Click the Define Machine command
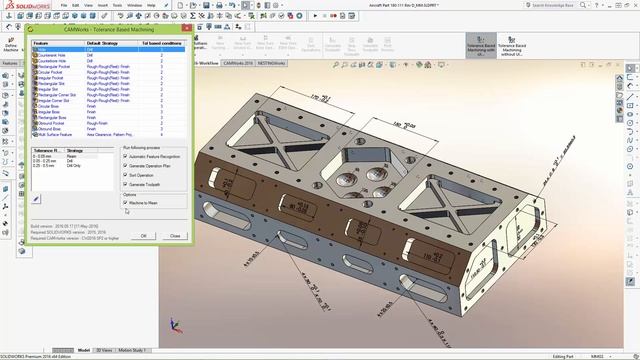 tap(11, 44)
